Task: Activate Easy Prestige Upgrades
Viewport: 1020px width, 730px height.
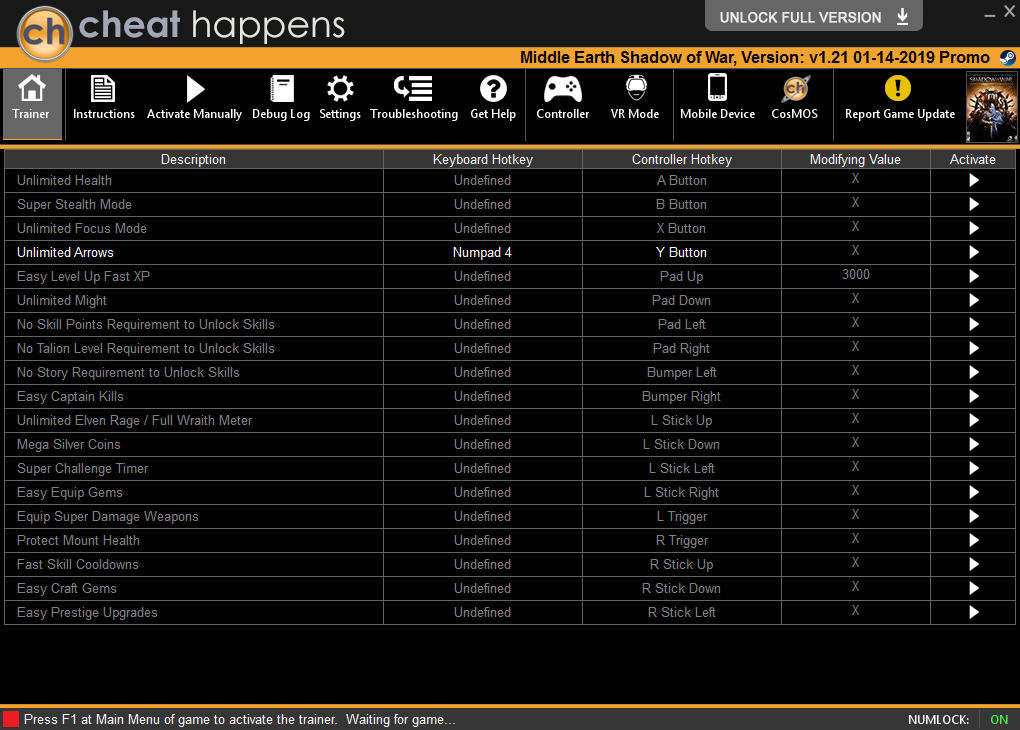Action: (x=973, y=612)
